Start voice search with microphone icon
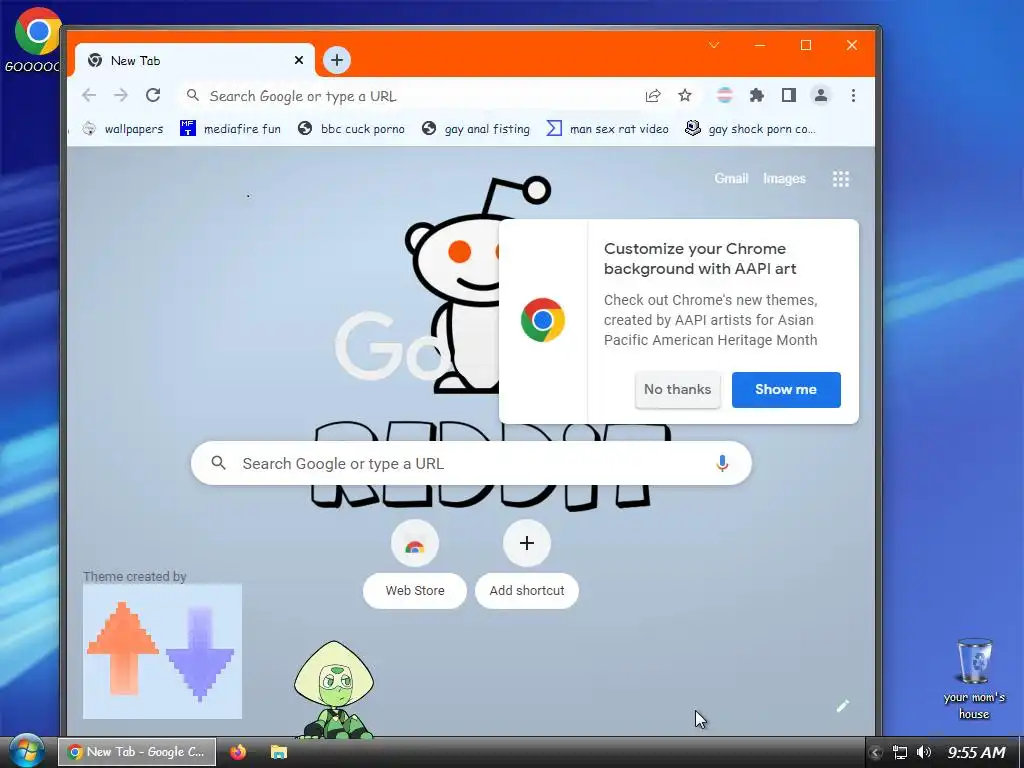Screen dimensions: 1024x768 [x=722, y=463]
